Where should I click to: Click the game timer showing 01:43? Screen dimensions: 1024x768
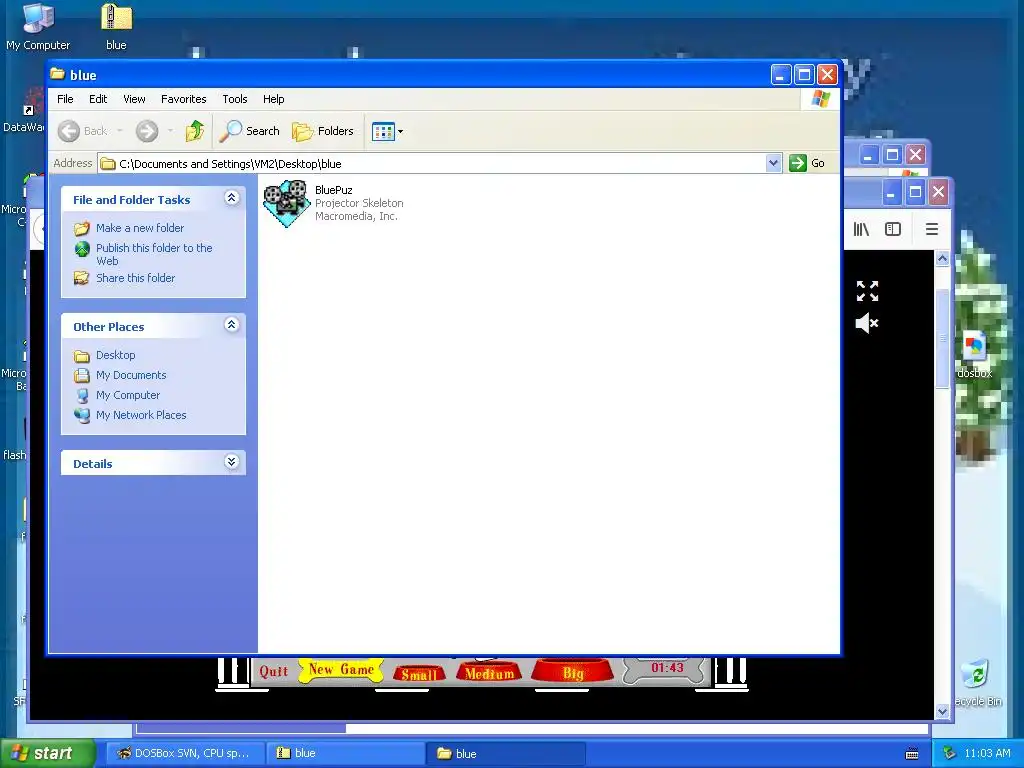(667, 668)
